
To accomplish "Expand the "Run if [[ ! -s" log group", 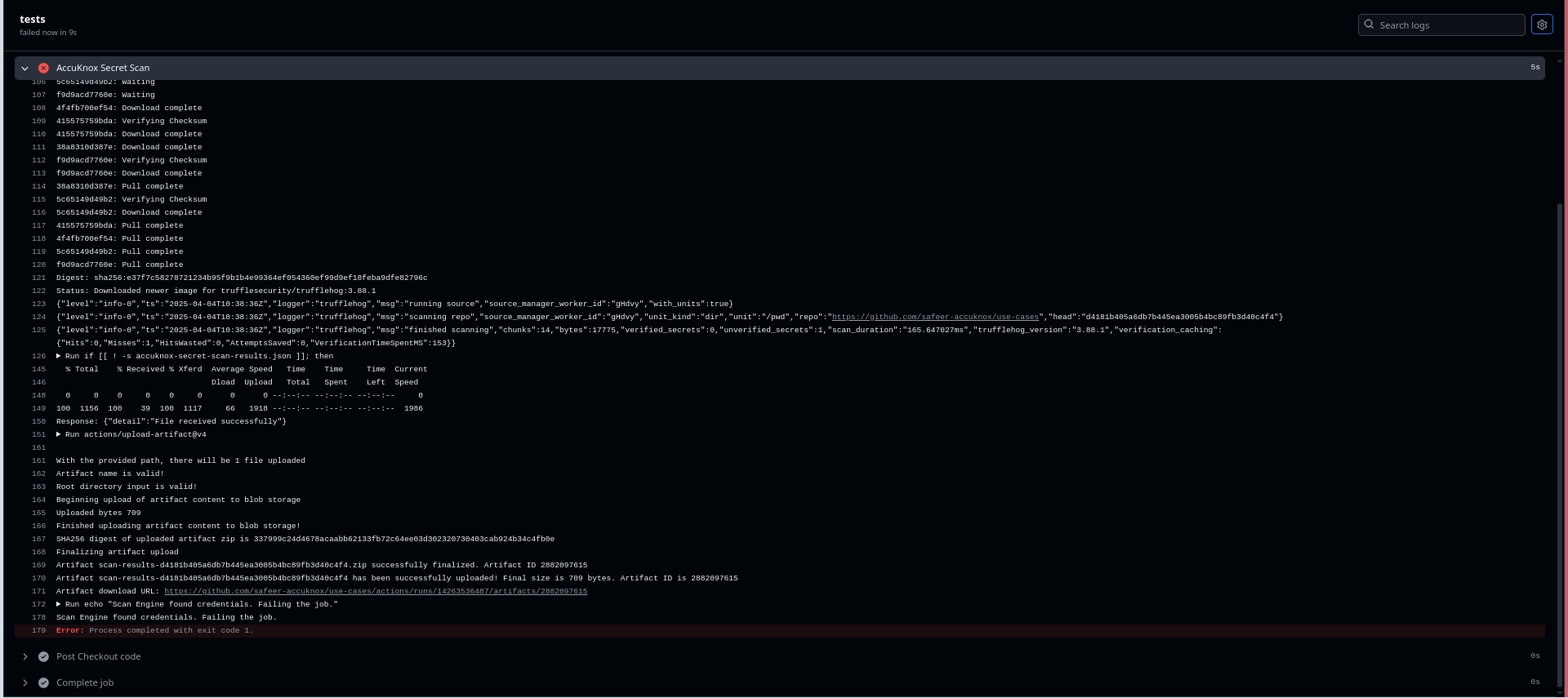I will (x=59, y=356).
